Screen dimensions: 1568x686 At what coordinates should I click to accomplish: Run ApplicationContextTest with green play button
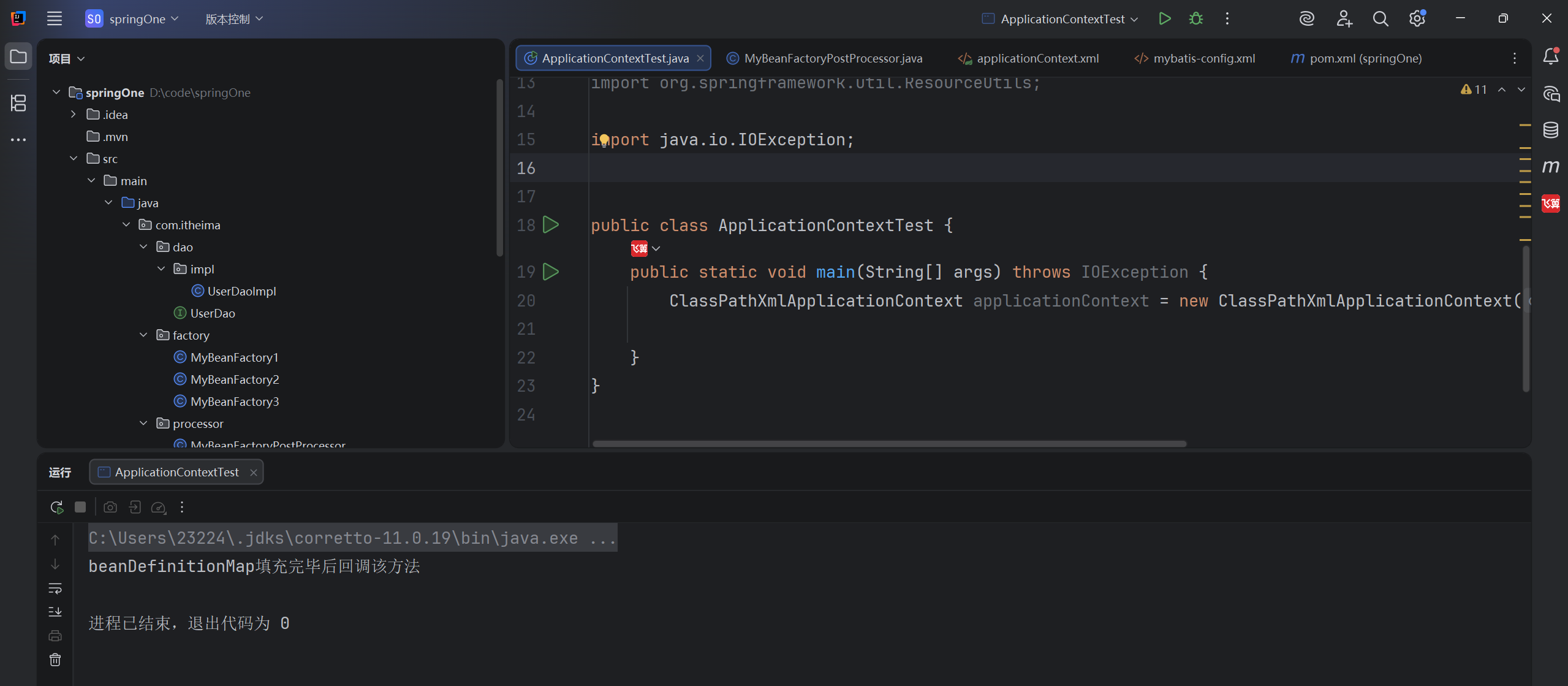pos(1165,18)
